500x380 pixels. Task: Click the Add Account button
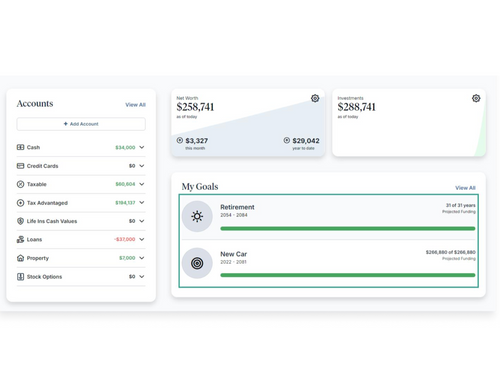[x=81, y=124]
